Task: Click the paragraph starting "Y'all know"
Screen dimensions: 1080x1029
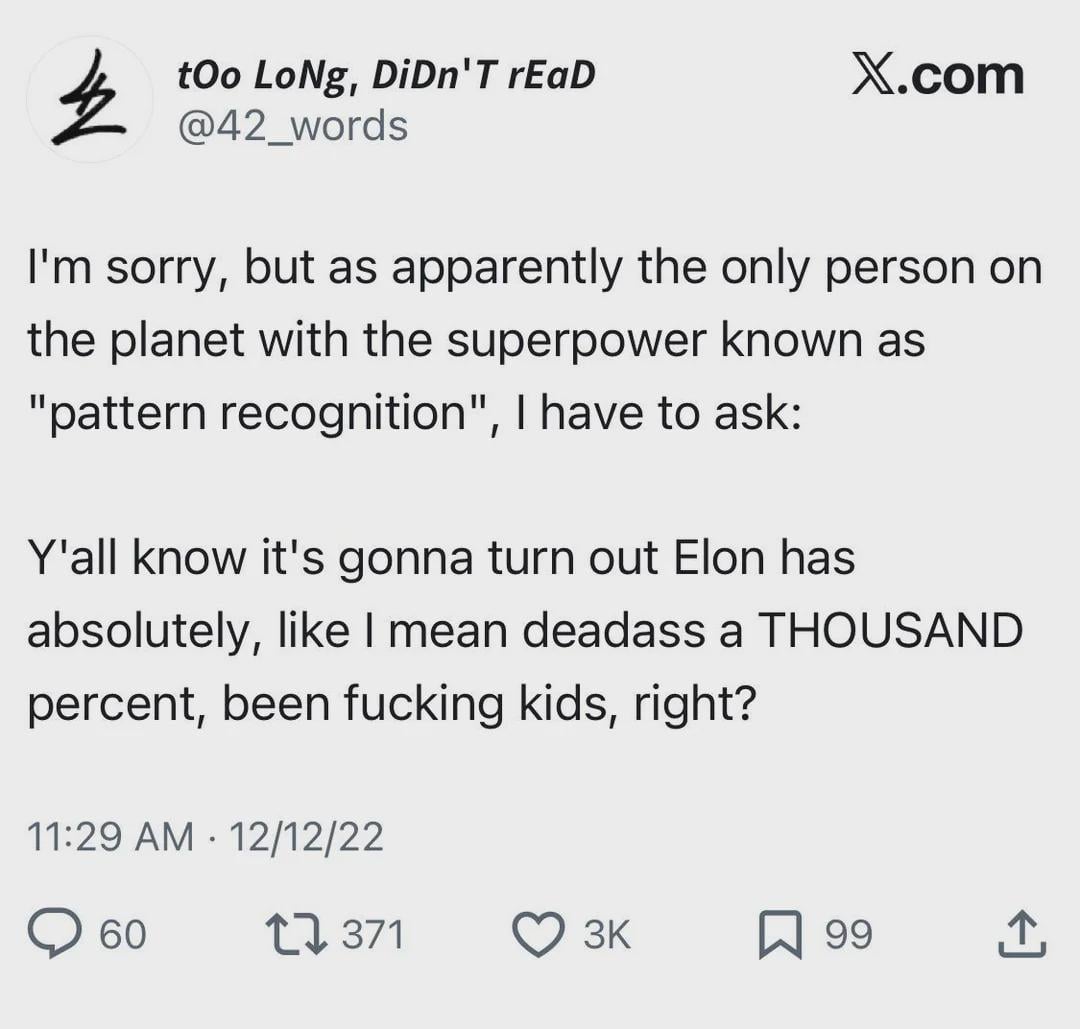Action: [525, 630]
